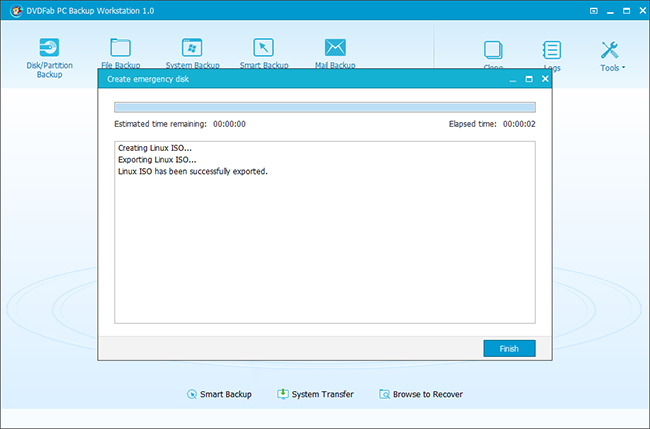Open Disk/Partition Backup tool
The height and width of the screenshot is (429, 650).
(49, 57)
